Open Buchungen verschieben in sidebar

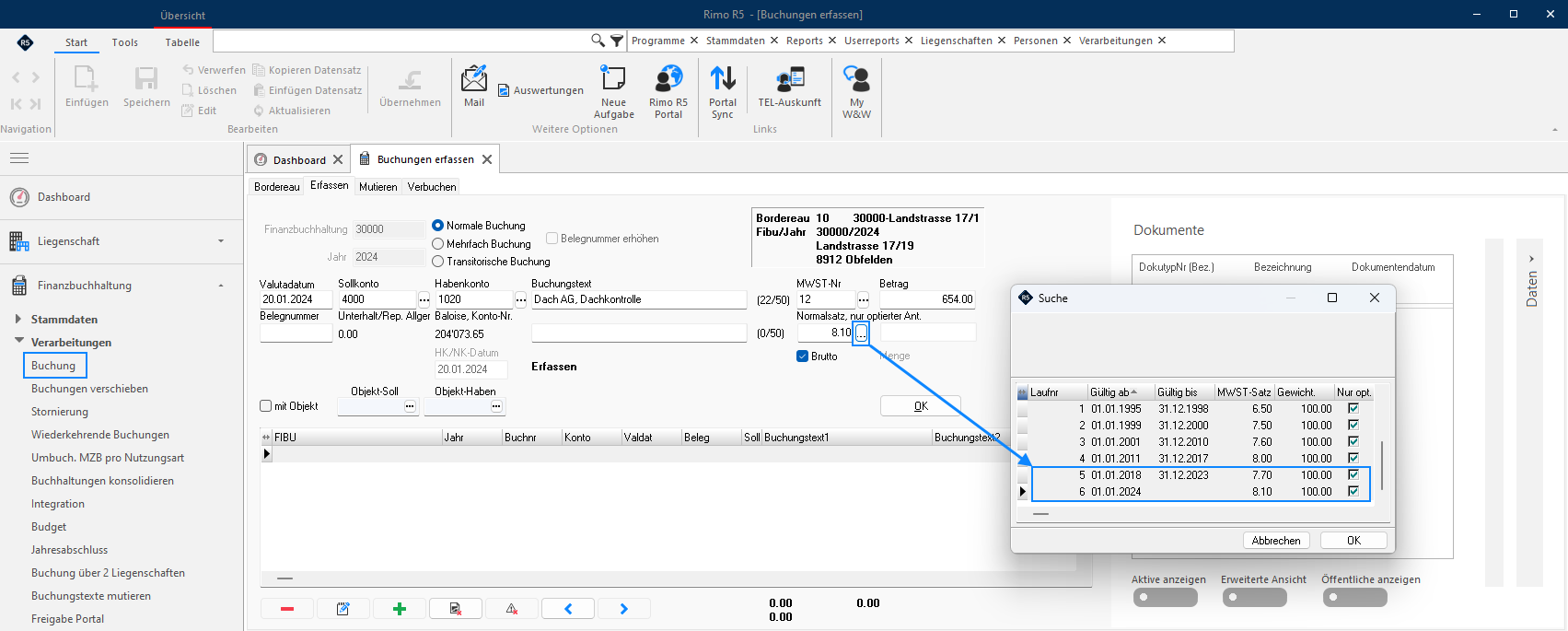89,389
